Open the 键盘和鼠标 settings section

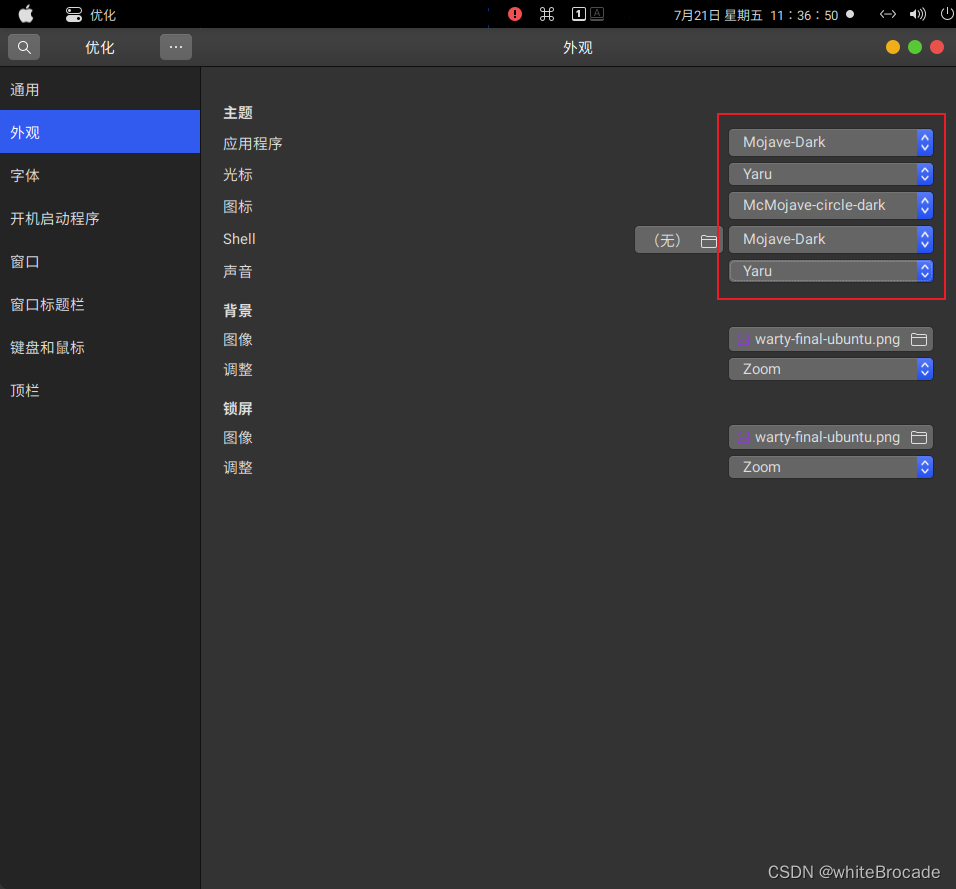[100, 348]
